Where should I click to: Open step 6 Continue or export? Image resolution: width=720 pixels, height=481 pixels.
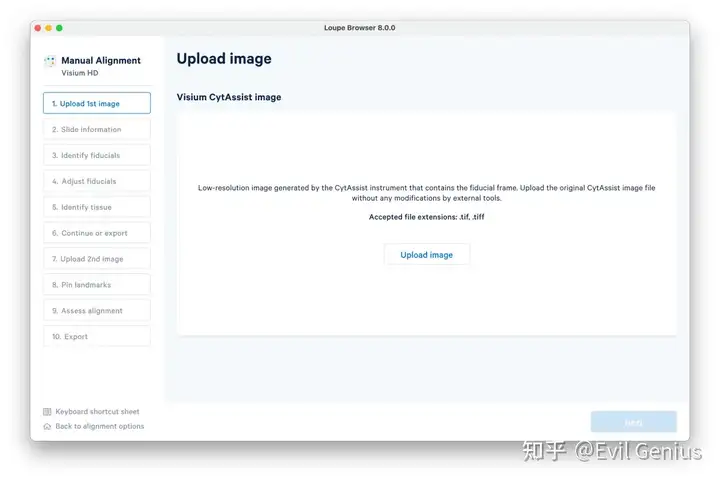(x=97, y=233)
